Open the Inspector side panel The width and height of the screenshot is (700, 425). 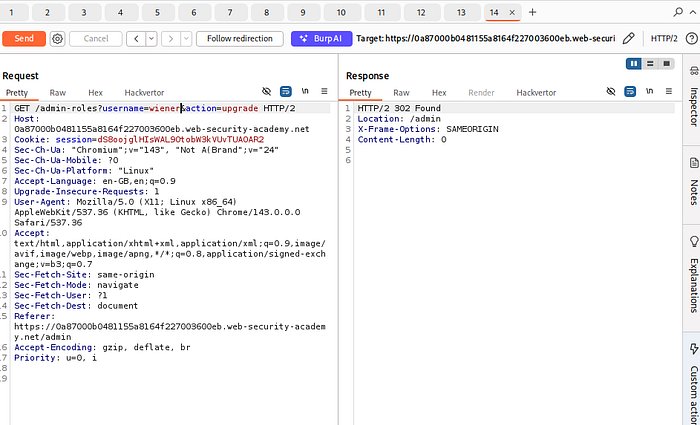[x=693, y=96]
